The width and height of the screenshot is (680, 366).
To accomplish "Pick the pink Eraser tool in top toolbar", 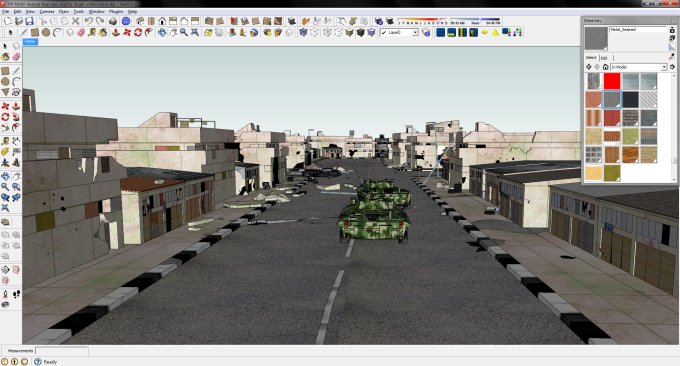I will [x=81, y=33].
